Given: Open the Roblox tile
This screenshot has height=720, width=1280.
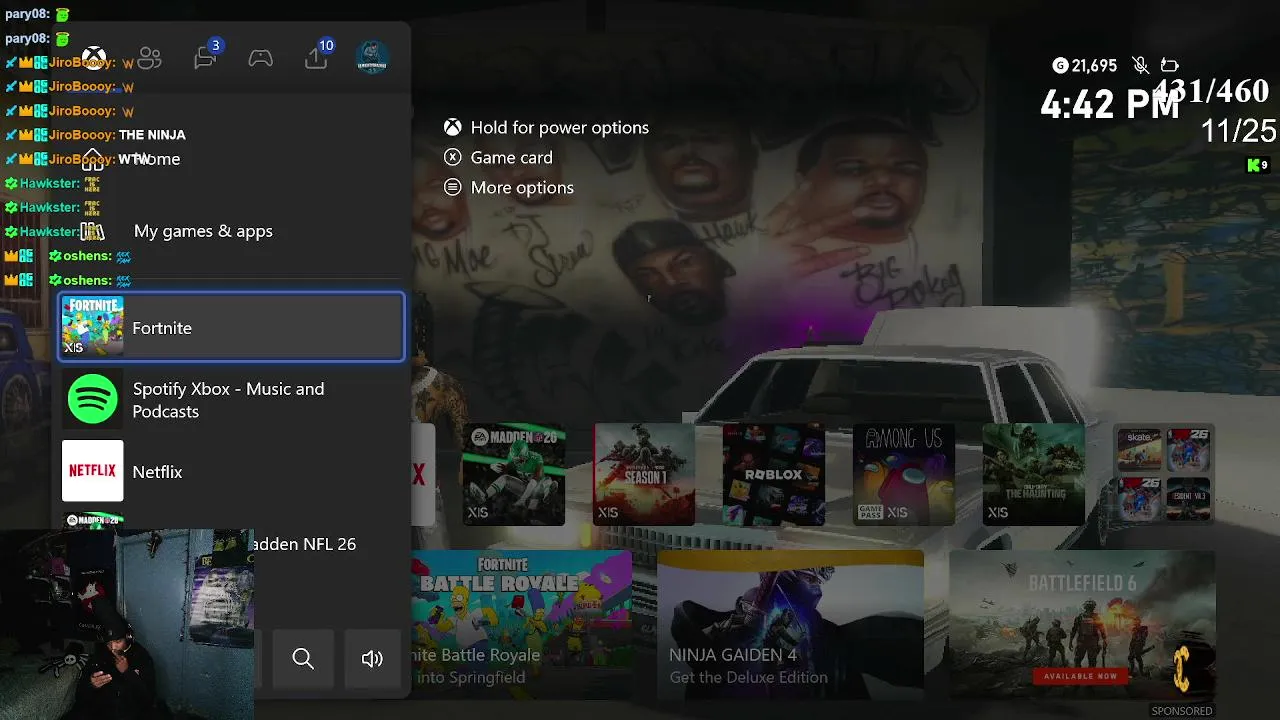Looking at the screenshot, I should click(x=774, y=474).
